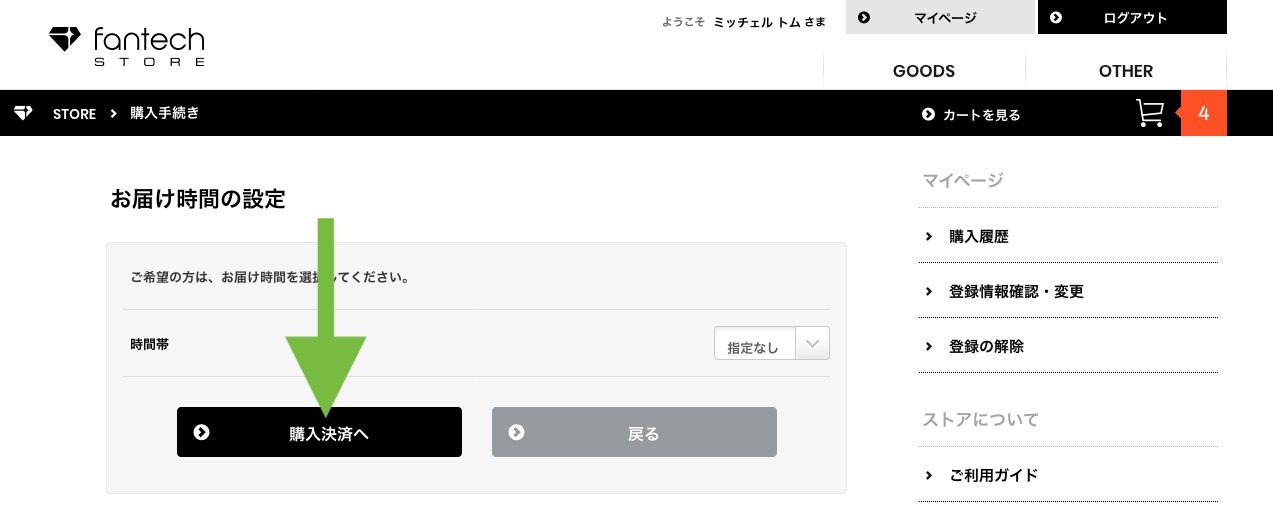
Task: Click the fantech STORE logo
Action: [127, 46]
